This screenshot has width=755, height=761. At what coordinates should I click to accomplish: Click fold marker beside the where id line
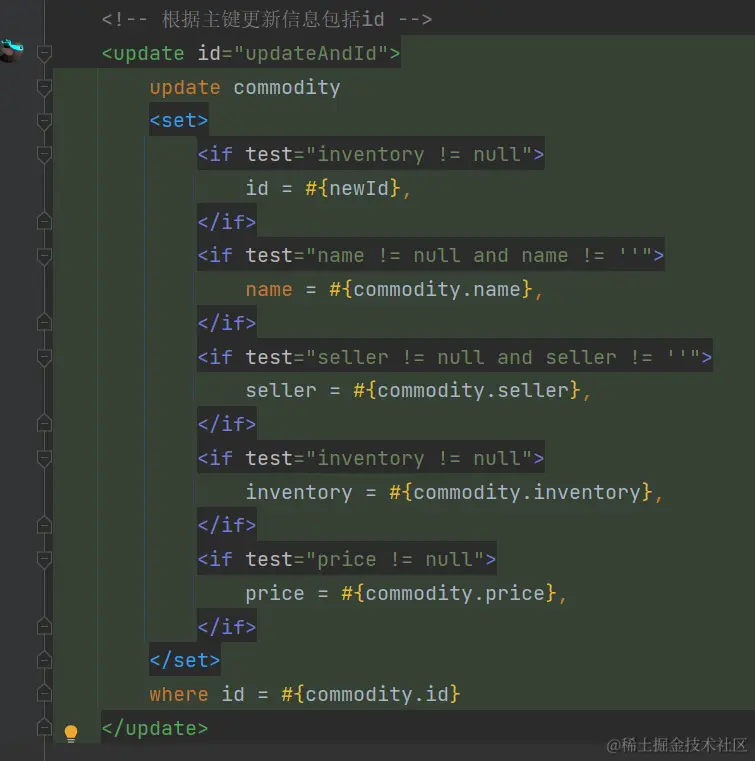(44, 693)
